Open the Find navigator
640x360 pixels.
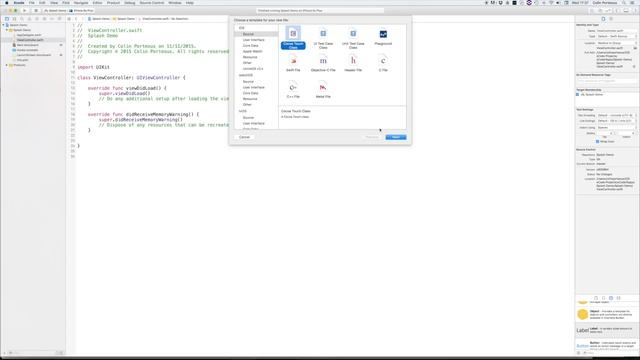pos(22,19)
